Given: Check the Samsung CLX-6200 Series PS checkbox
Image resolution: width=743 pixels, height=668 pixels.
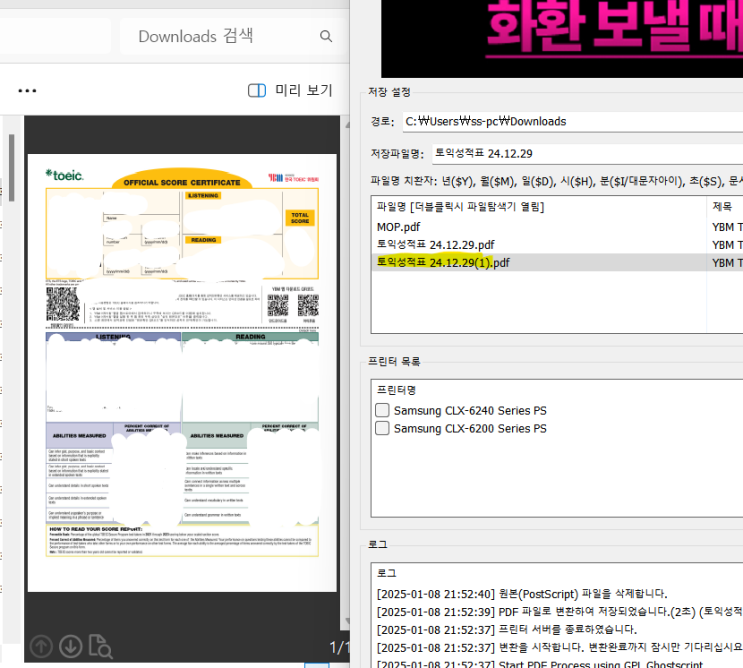Looking at the screenshot, I should pyautogui.click(x=382, y=428).
